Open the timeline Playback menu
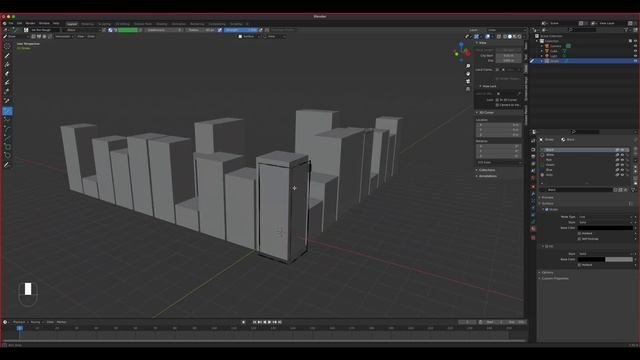 coord(19,322)
